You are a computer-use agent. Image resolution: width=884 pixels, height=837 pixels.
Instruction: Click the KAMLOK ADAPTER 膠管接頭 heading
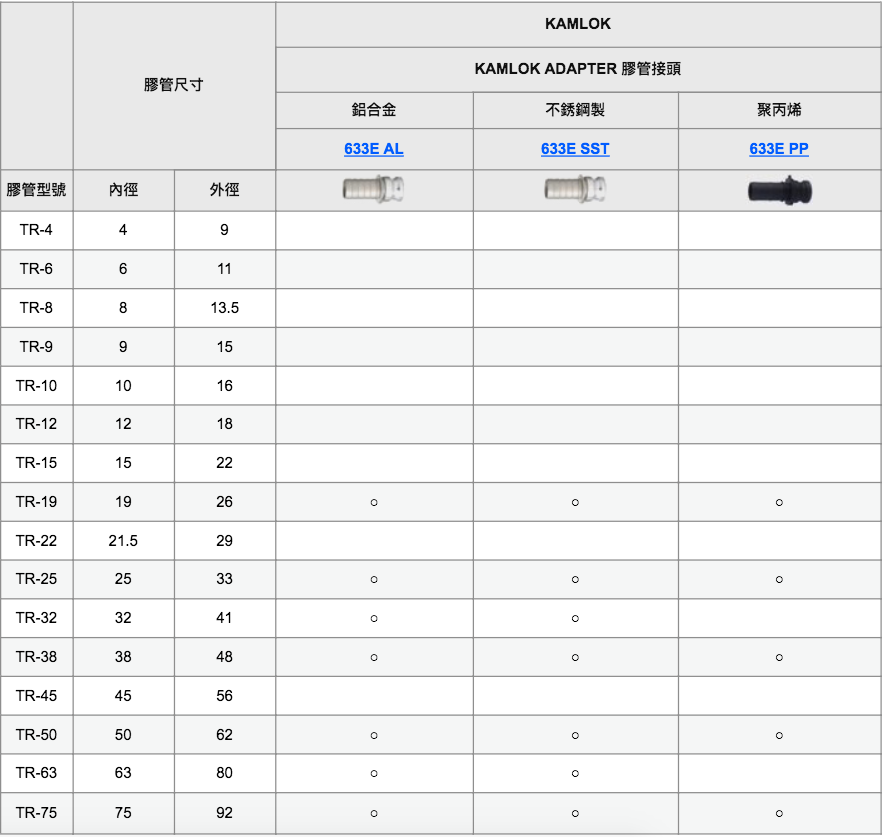coord(577,70)
